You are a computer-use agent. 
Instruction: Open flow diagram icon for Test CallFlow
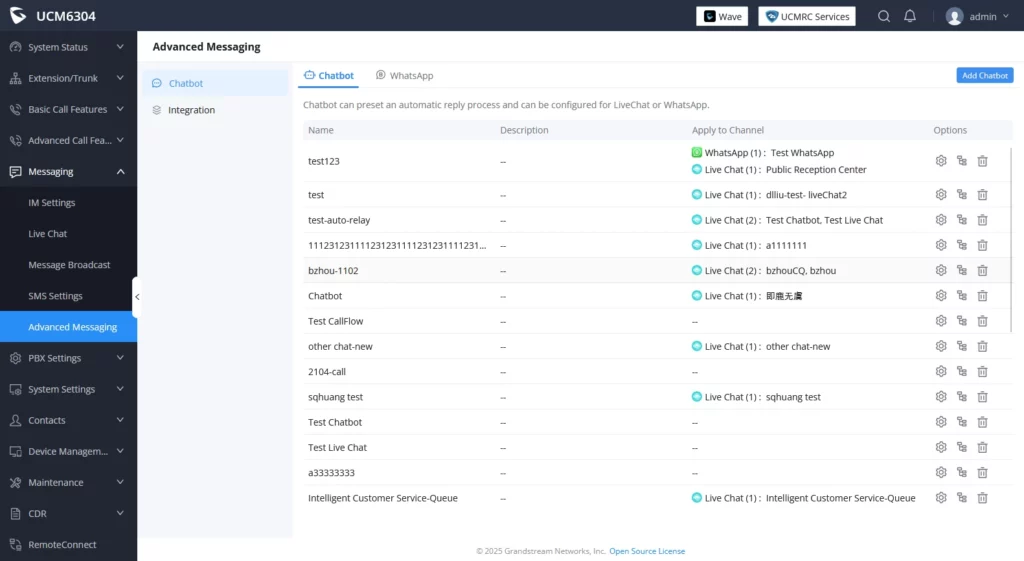[x=961, y=321]
